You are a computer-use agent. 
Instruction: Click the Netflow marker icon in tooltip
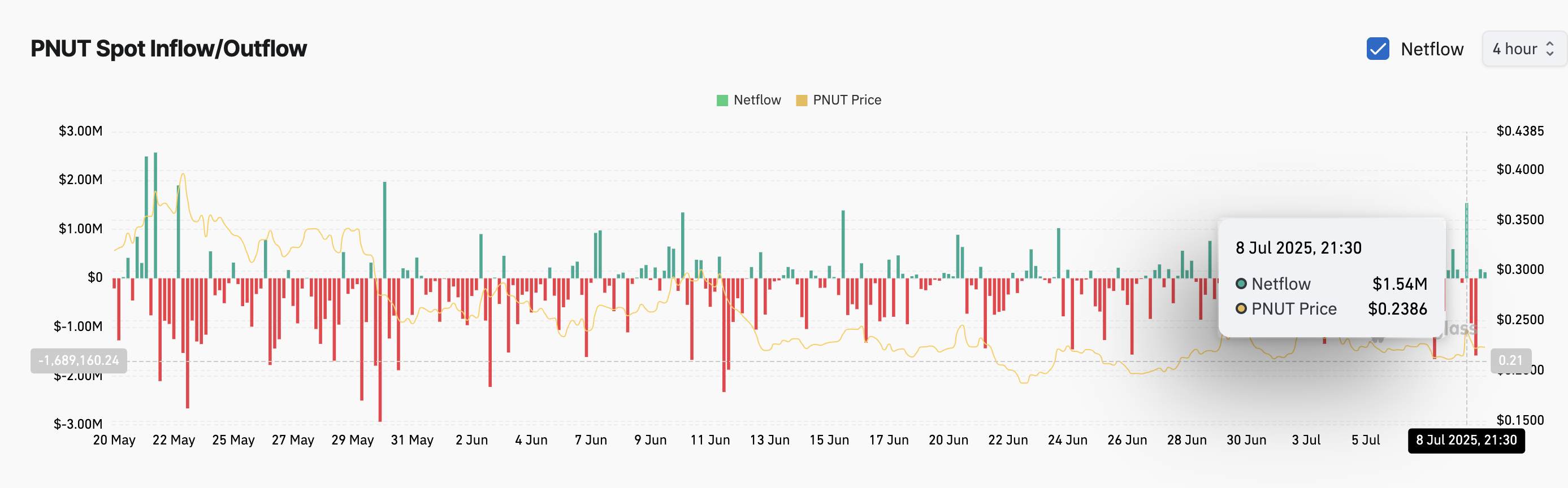tap(1241, 284)
